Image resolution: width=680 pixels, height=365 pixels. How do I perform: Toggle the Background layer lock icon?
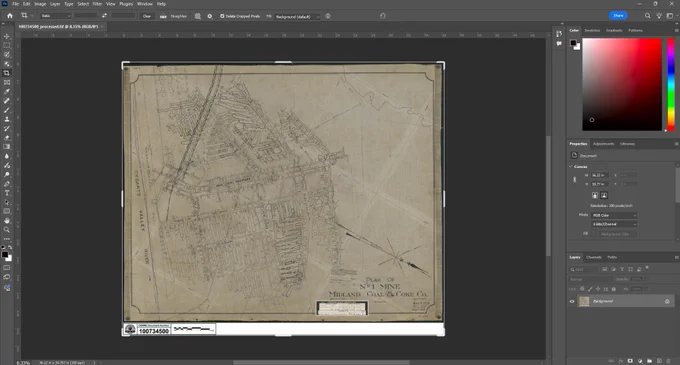point(667,301)
